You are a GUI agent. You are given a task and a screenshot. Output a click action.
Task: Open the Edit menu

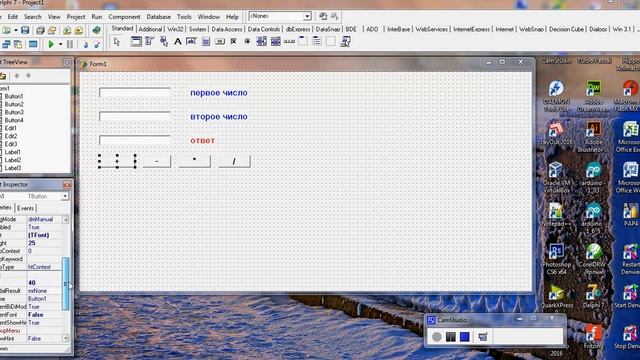(13, 17)
